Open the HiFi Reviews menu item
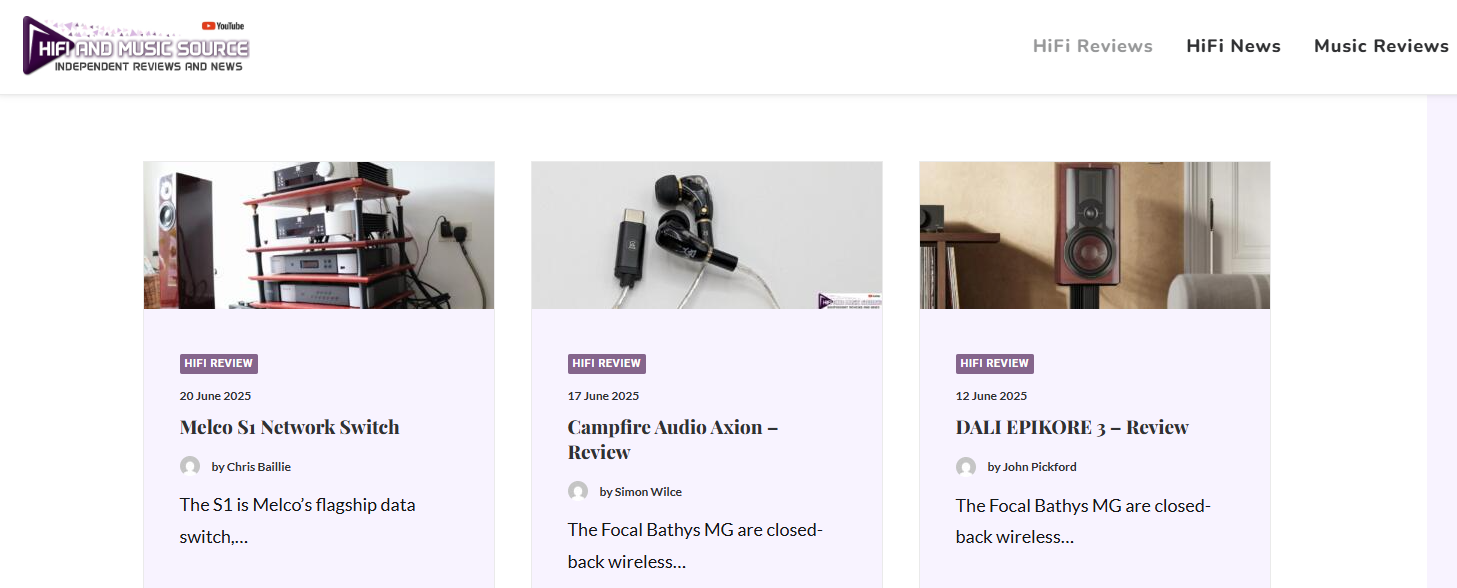Image resolution: width=1457 pixels, height=588 pixels. click(1093, 46)
